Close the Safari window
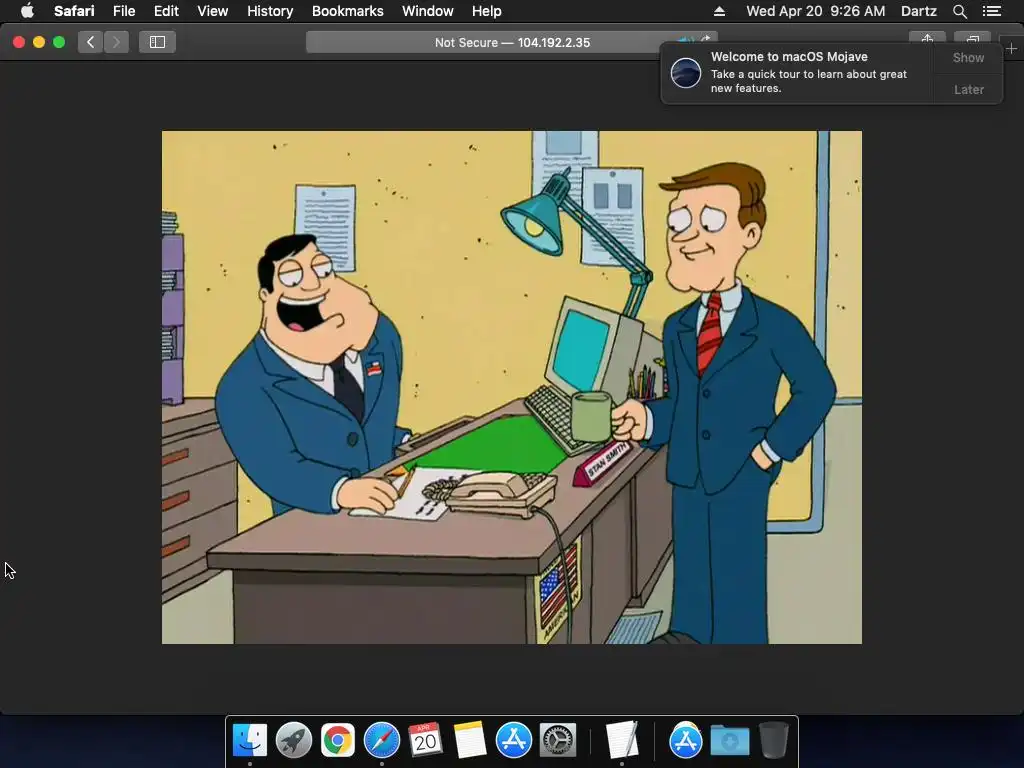Image resolution: width=1024 pixels, height=768 pixels. (x=19, y=42)
